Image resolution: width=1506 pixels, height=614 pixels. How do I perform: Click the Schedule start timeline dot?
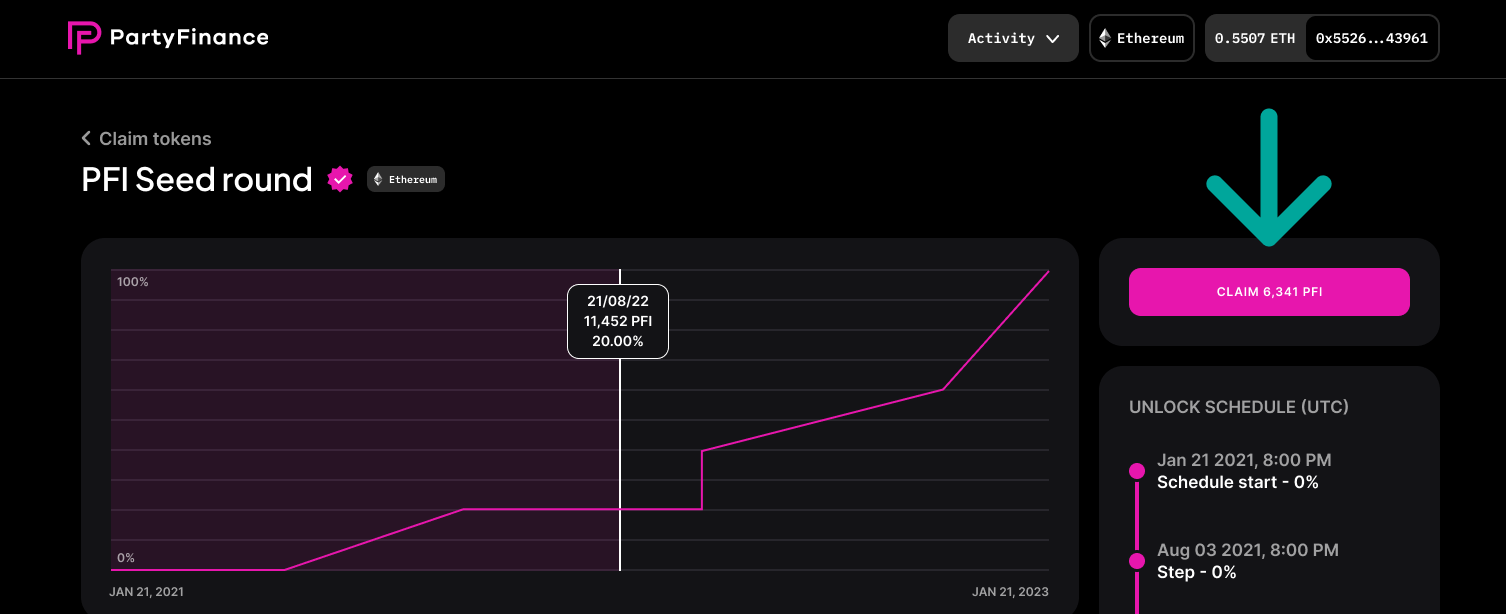click(1137, 471)
